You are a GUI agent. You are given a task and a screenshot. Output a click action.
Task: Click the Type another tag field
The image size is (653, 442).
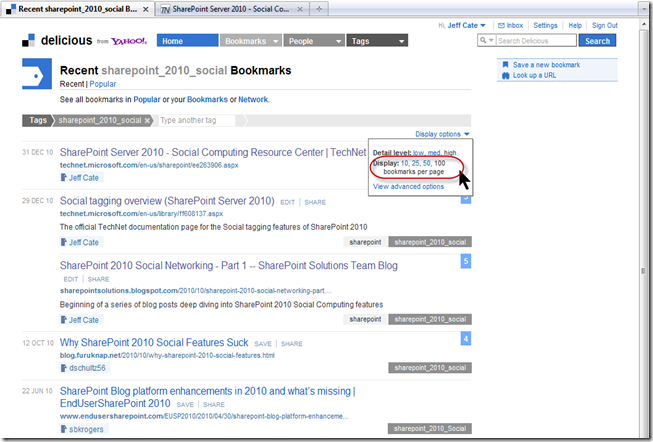[197, 120]
